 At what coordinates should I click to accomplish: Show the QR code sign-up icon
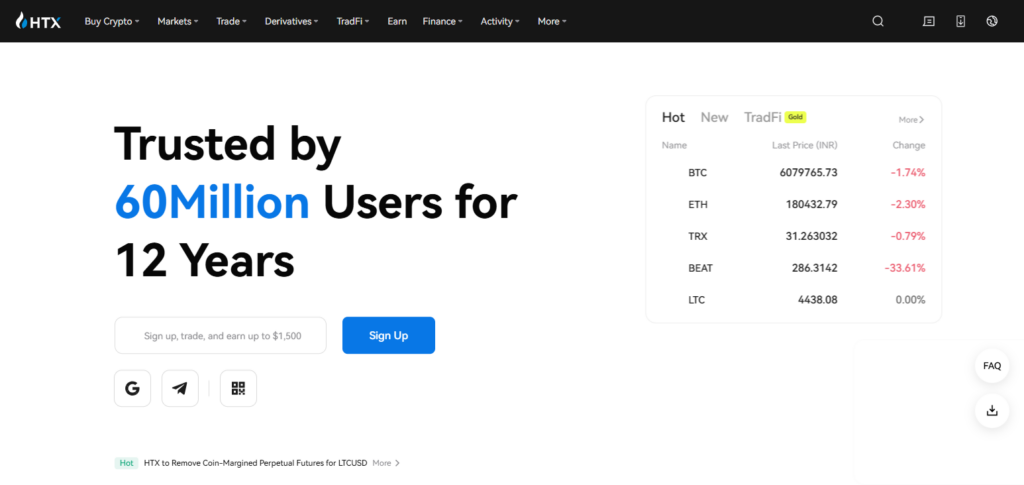click(x=238, y=388)
